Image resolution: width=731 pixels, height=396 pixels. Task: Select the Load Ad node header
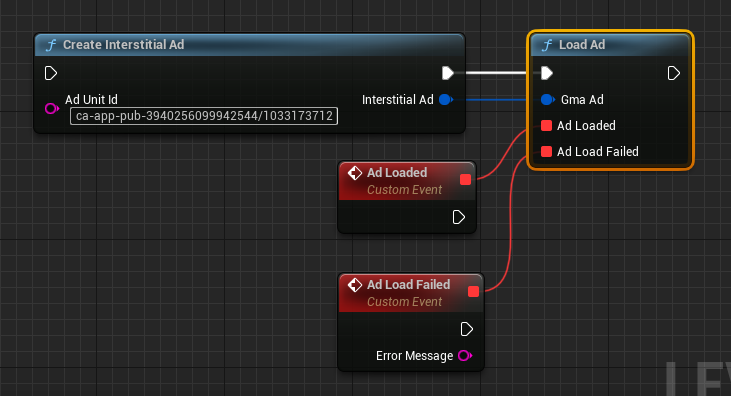click(x=610, y=45)
